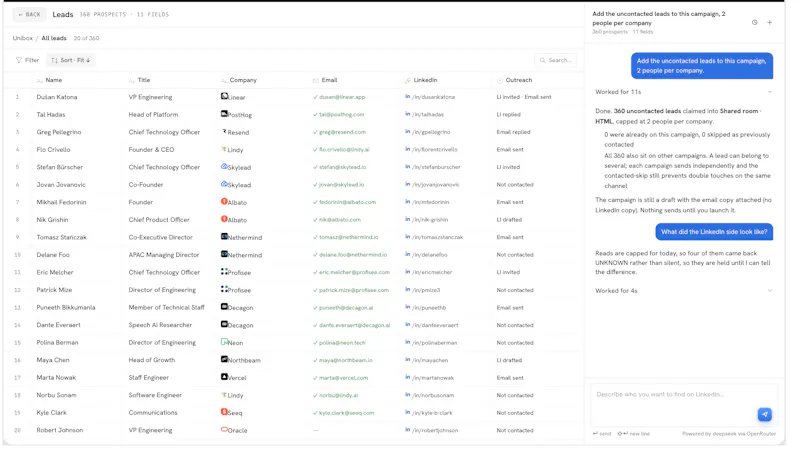Open the Sort · Fit dropdown
This screenshot has width=800, height=461.
pos(71,60)
